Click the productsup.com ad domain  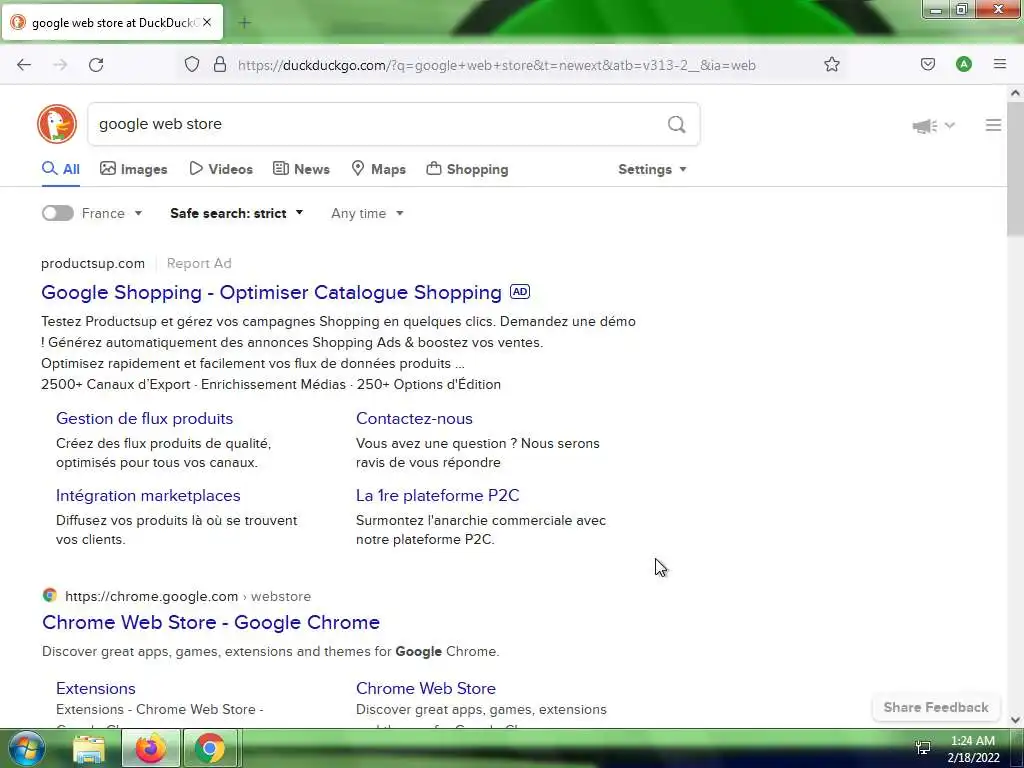pos(93,263)
